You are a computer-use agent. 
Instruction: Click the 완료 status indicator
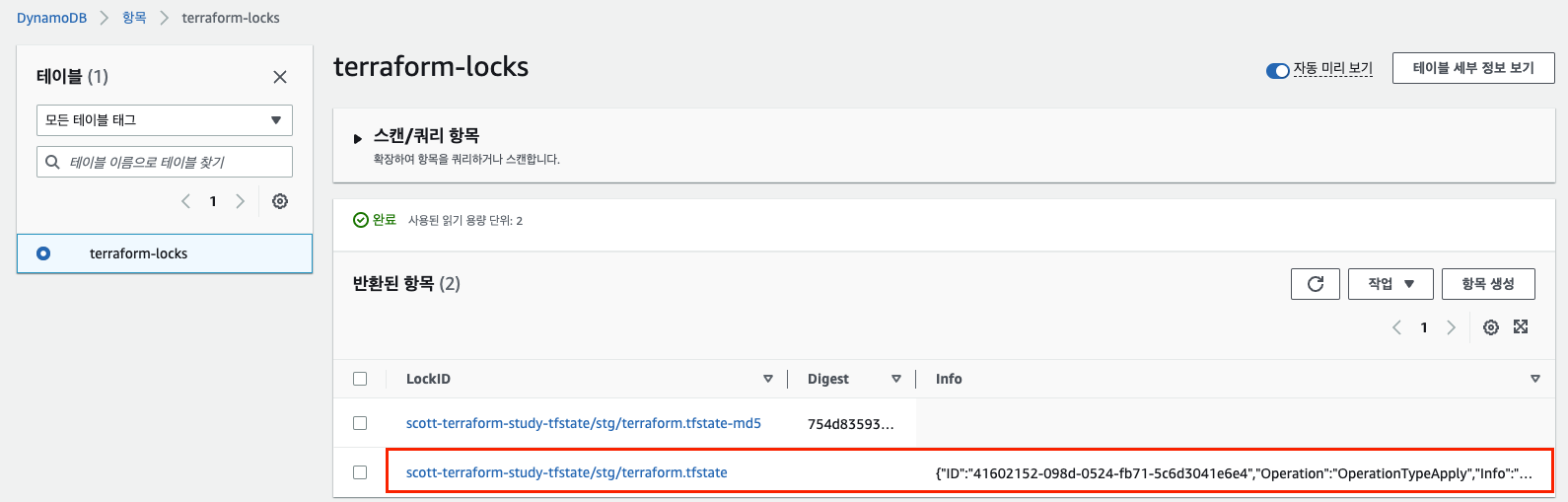pos(375,220)
